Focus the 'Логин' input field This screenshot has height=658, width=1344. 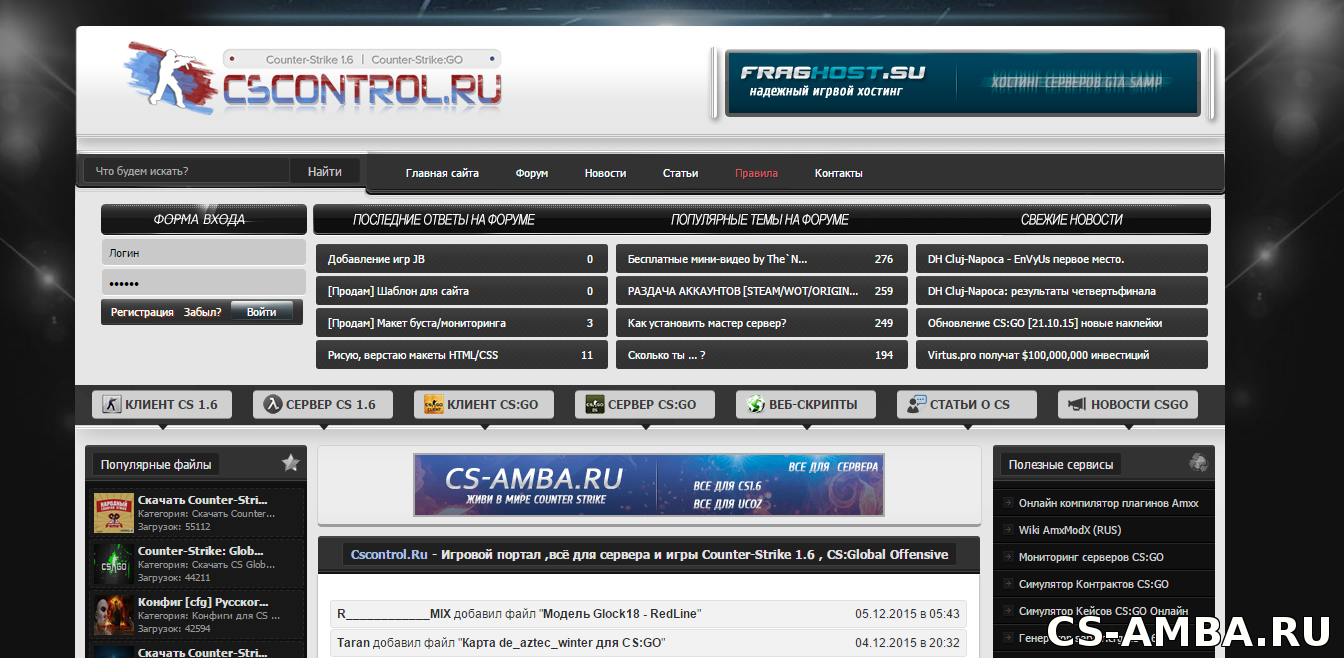coord(204,252)
